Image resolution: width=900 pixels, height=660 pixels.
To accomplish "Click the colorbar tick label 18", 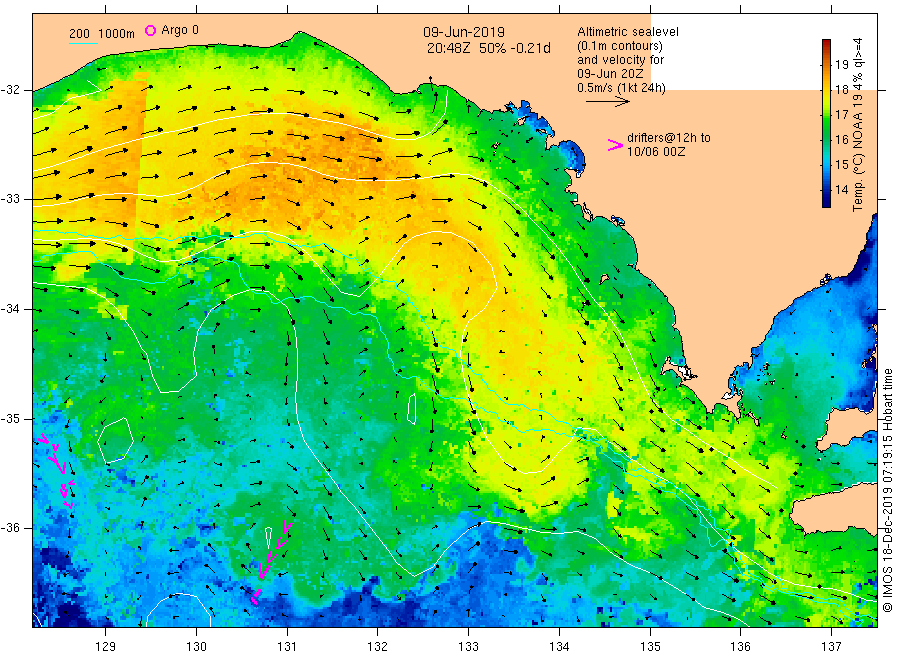I will (x=841, y=90).
